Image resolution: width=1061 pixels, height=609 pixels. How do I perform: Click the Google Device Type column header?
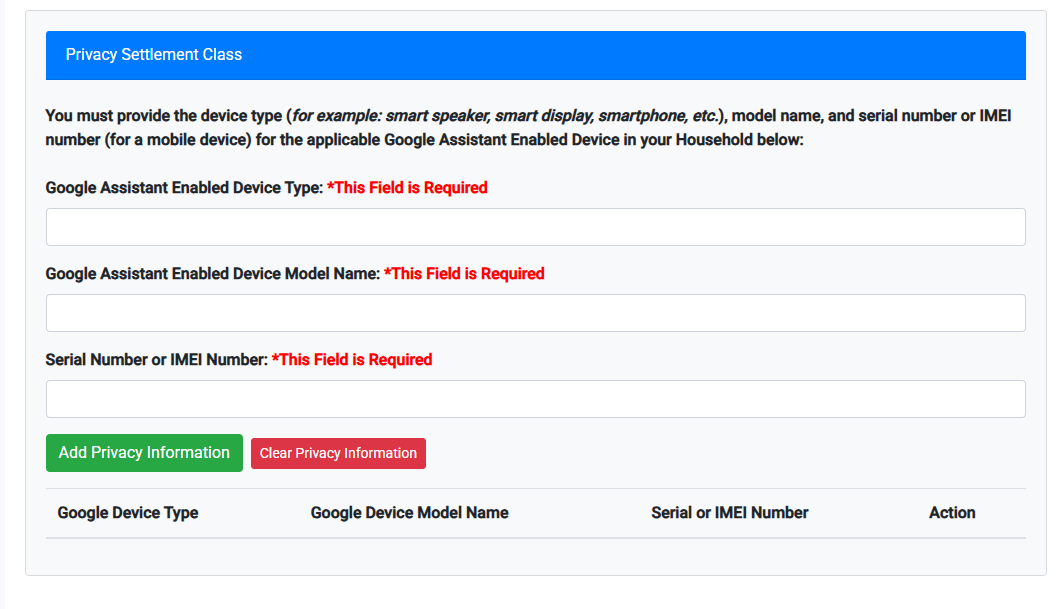coord(128,513)
